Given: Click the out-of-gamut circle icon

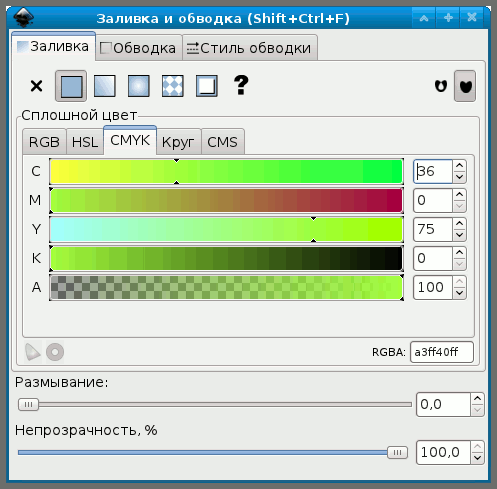Looking at the screenshot, I should pos(55,352).
